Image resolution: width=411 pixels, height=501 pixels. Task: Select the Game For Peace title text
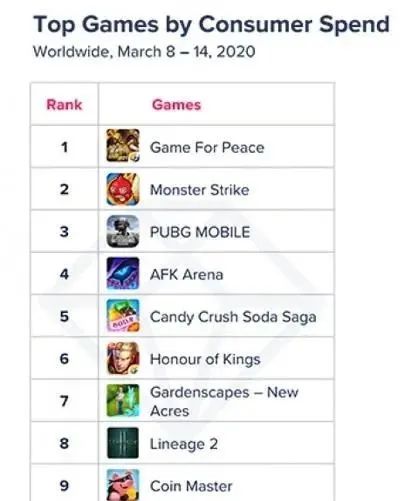(x=207, y=147)
